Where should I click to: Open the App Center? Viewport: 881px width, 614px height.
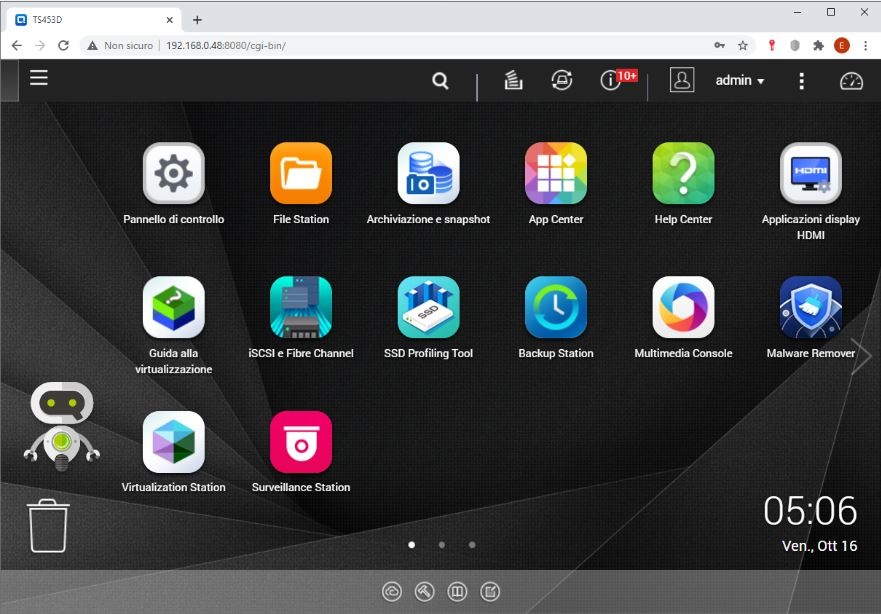point(556,174)
